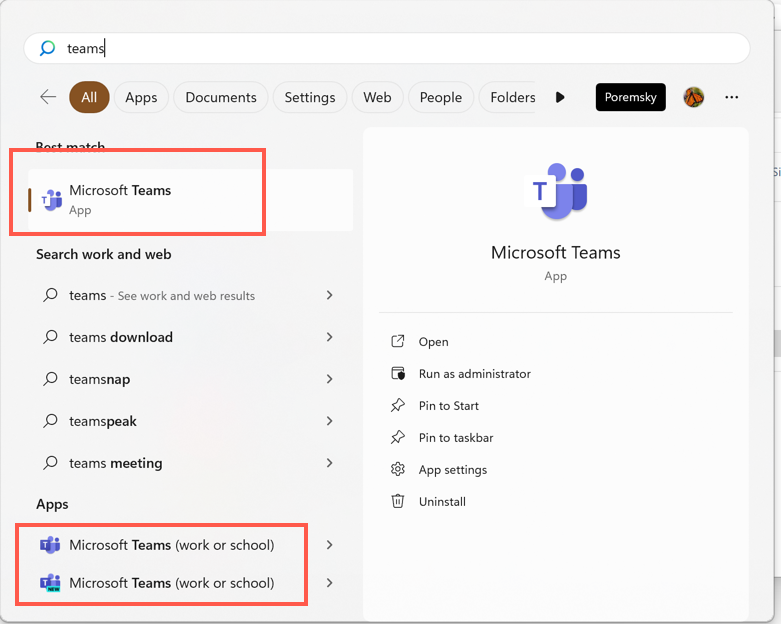Screen dimensions: 781x624
Task: Click inside the search box containing 'teams'
Action: pos(387,48)
